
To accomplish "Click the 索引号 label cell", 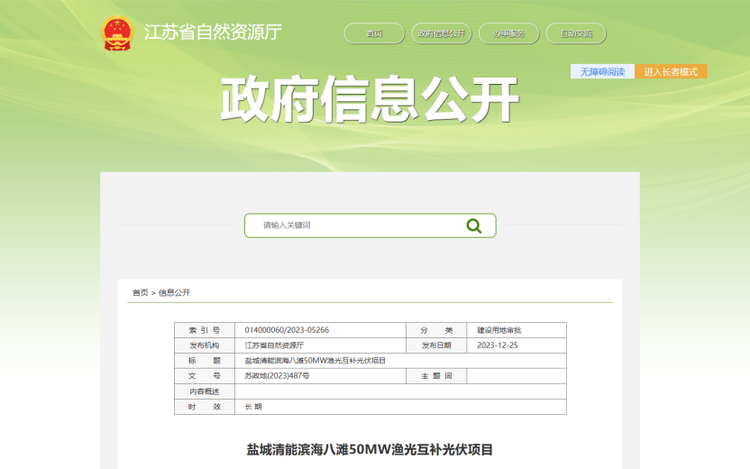I will coord(204,330).
